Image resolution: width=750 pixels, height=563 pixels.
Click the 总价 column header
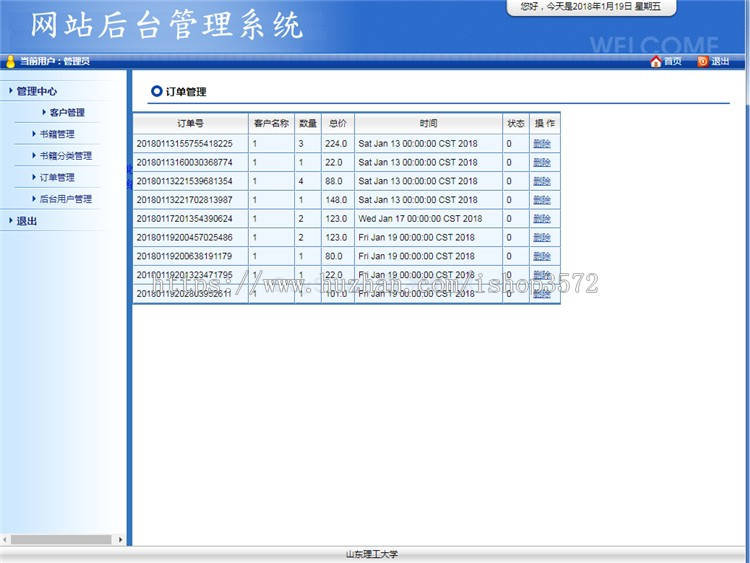(338, 123)
